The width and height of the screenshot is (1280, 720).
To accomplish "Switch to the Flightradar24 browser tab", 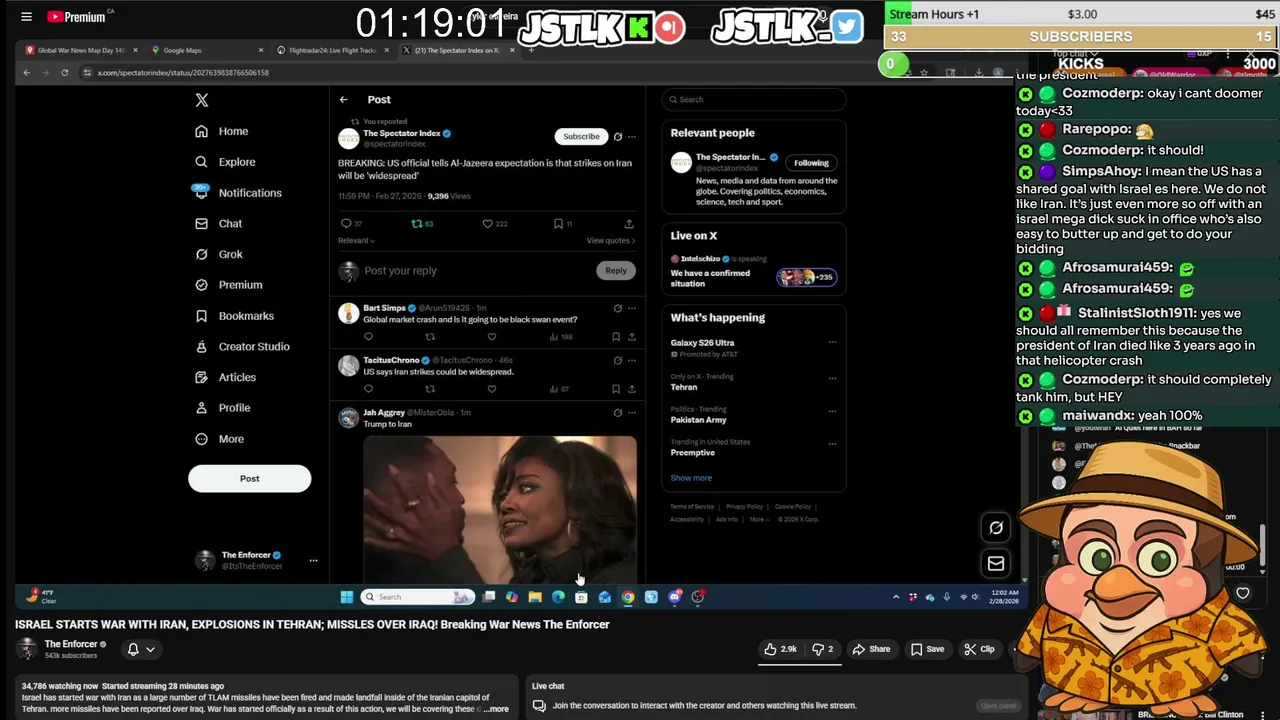I will (x=332, y=50).
